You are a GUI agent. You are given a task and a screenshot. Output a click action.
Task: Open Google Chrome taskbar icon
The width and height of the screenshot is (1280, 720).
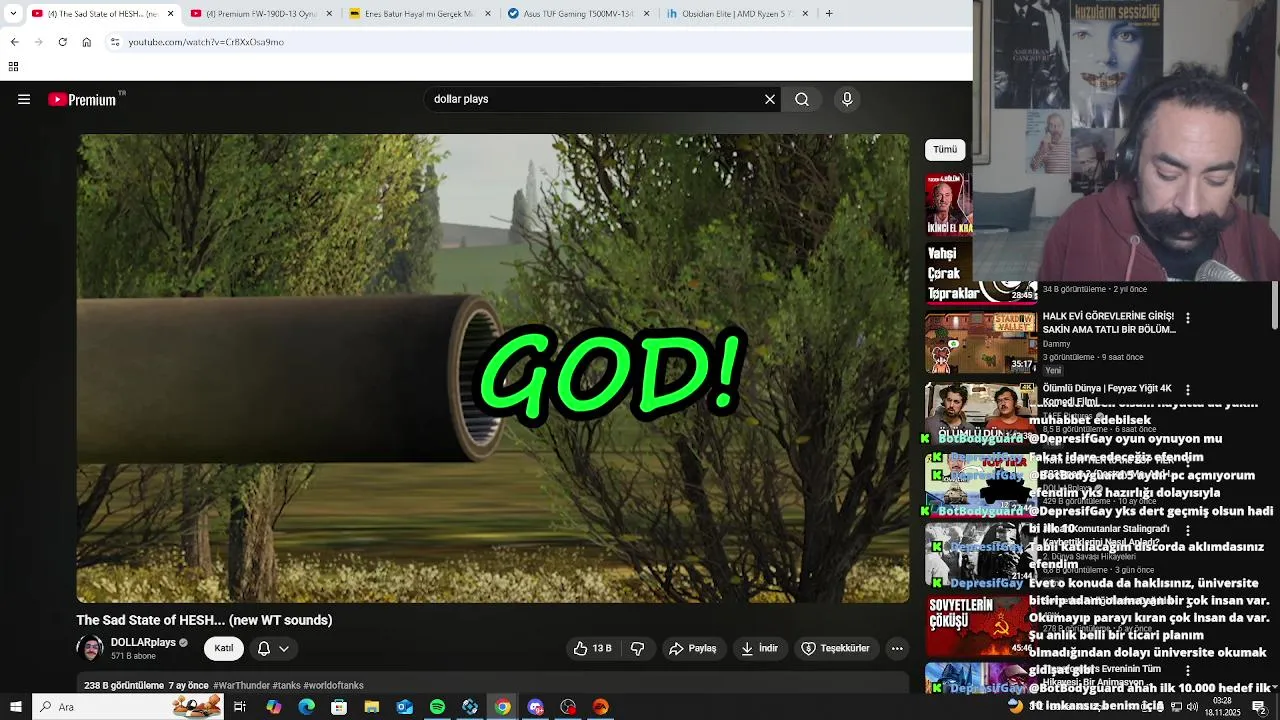(502, 707)
